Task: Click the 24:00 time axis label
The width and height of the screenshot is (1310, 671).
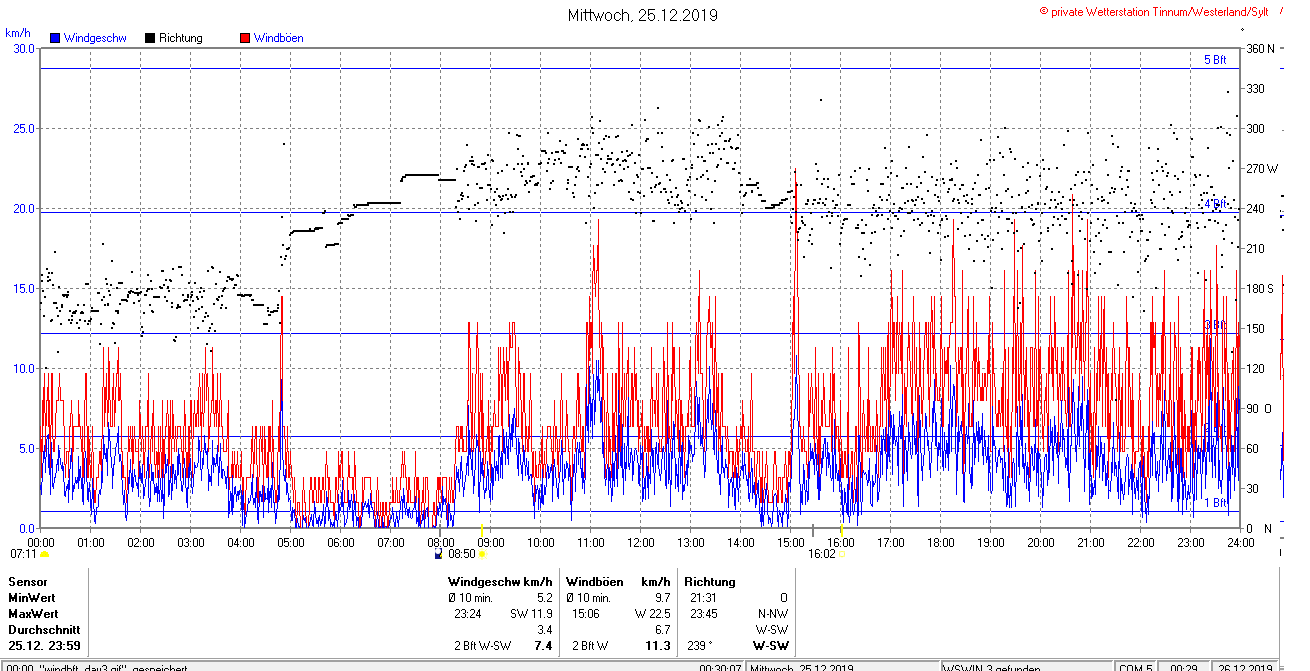Action: click(x=1240, y=543)
